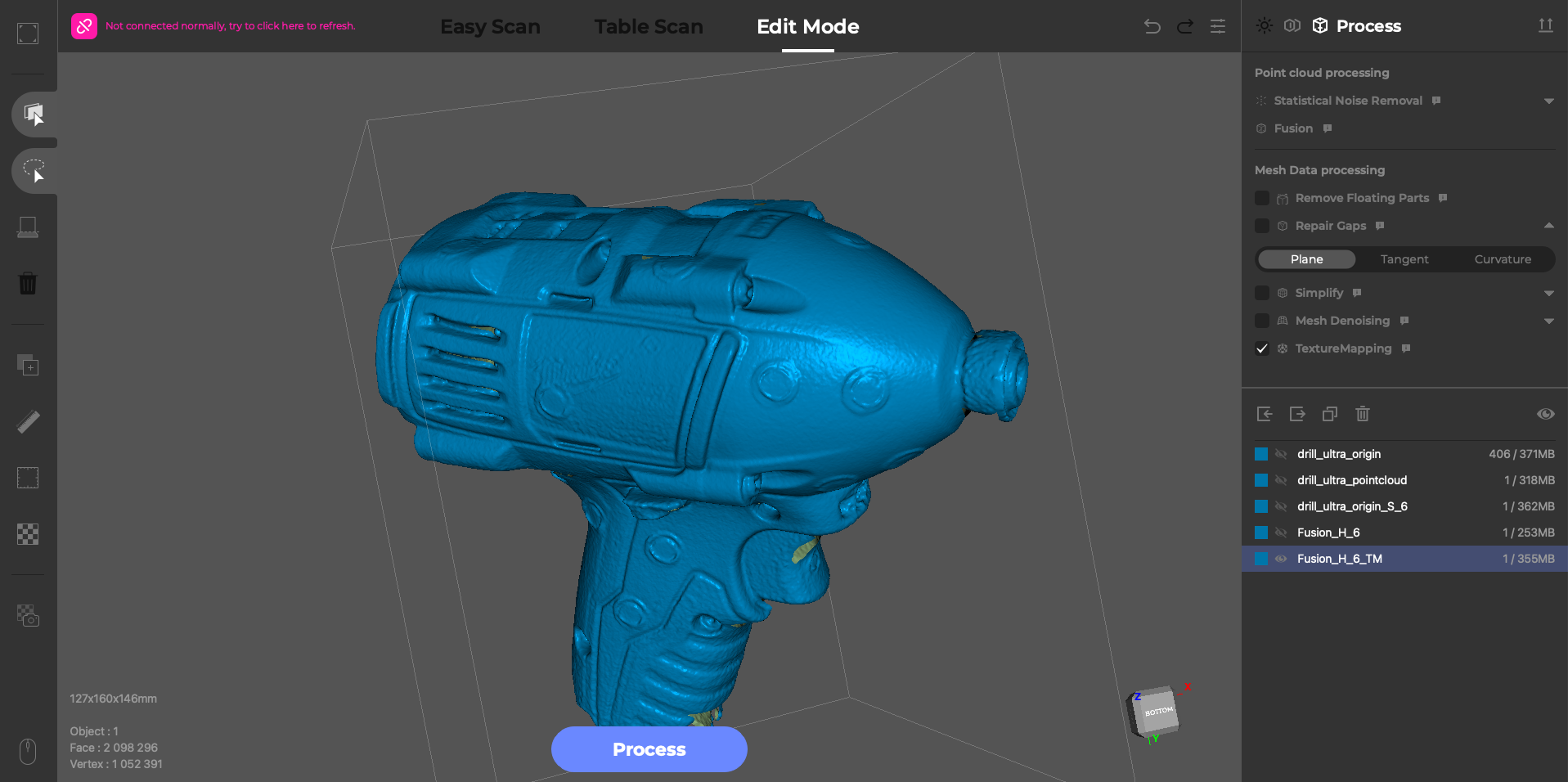Select the object selection cursor tool
The height and width of the screenshot is (782, 1568).
point(34,114)
